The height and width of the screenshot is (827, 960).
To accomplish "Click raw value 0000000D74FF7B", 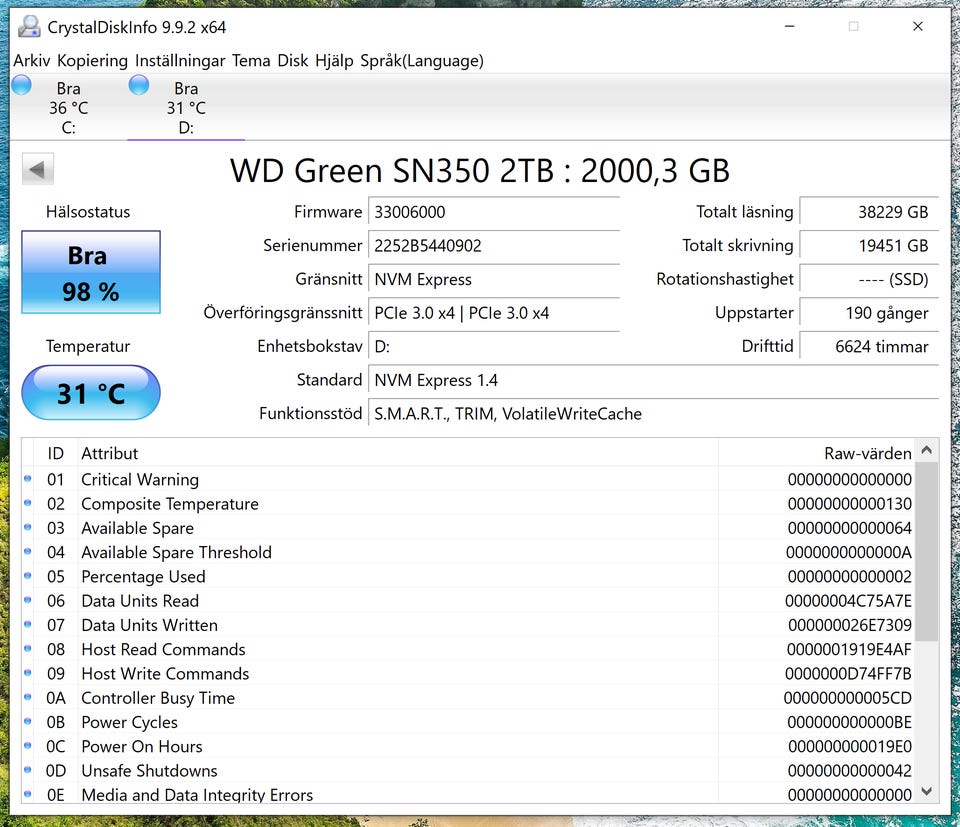I will [x=848, y=674].
